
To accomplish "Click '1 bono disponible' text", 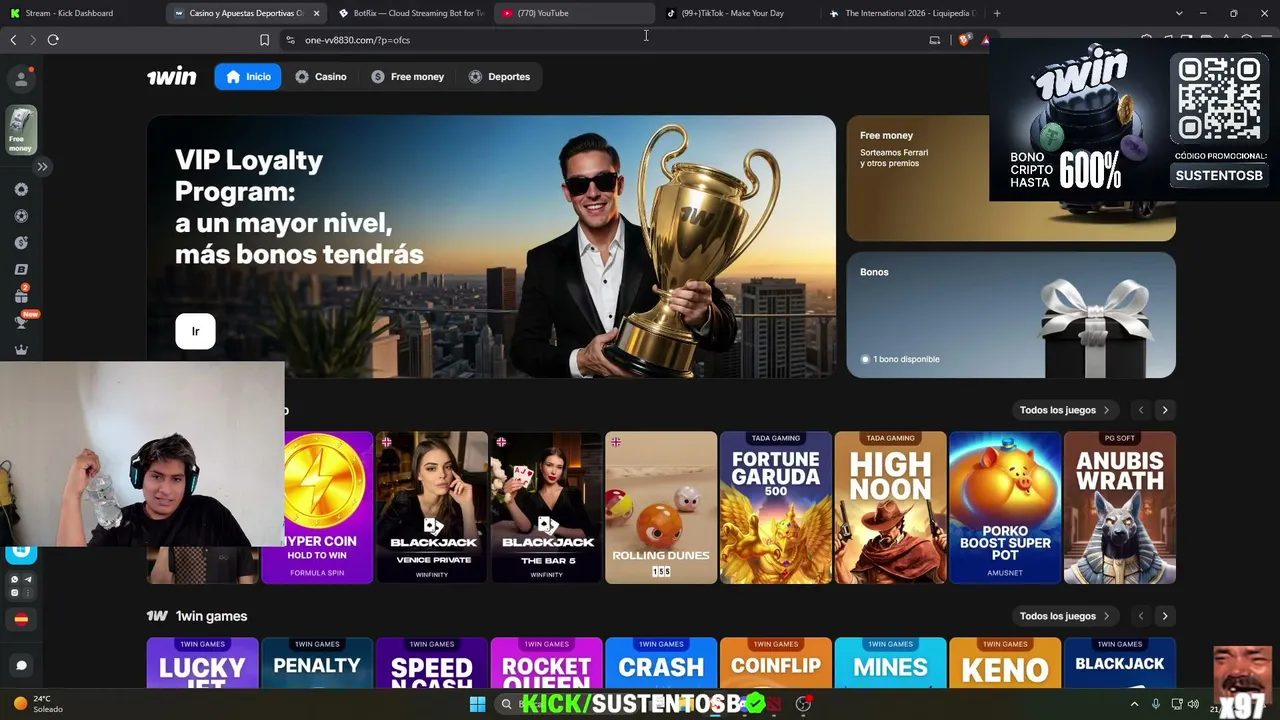I will [906, 359].
